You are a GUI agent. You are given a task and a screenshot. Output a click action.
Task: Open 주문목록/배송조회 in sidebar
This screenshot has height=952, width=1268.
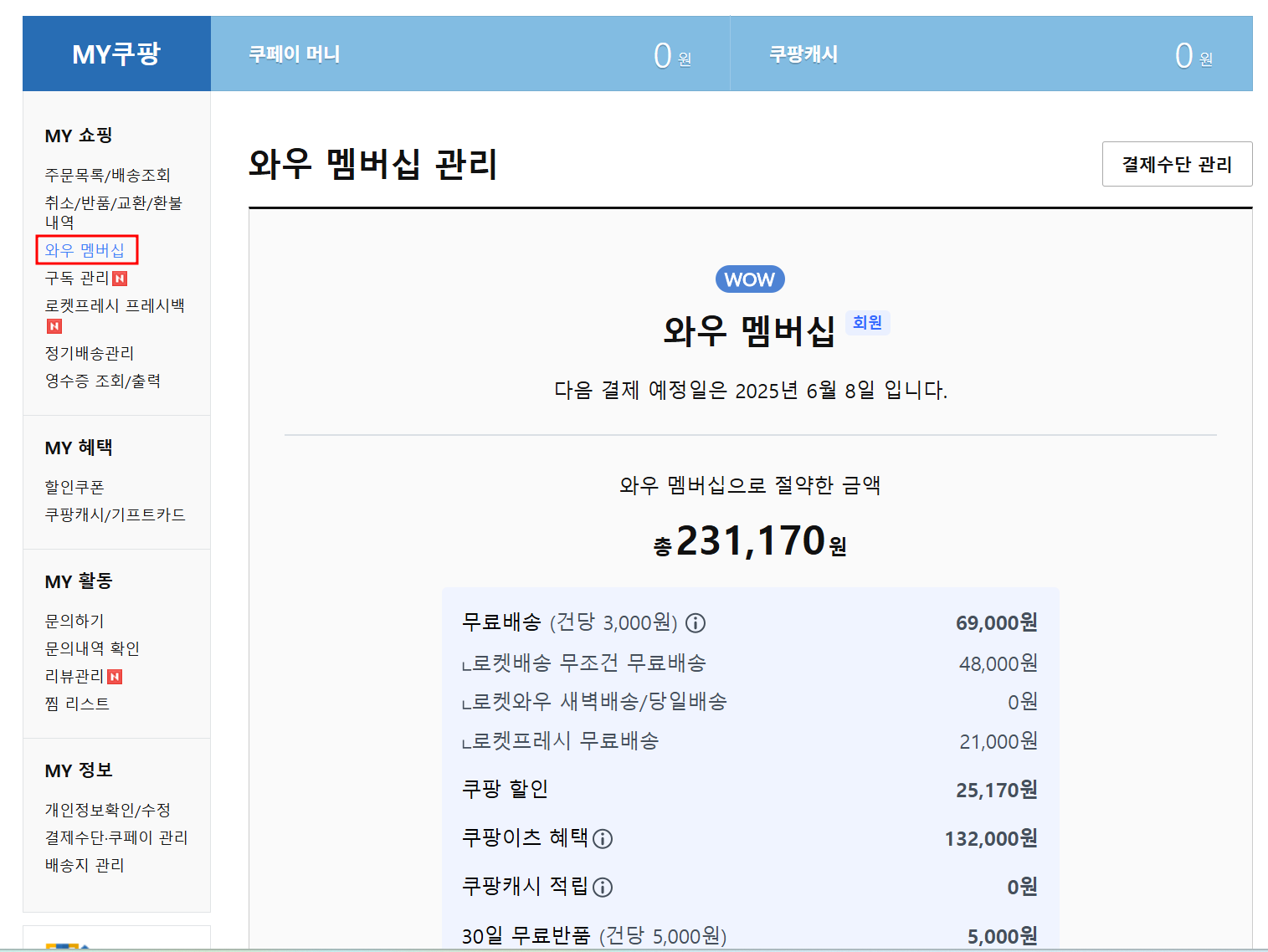107,175
